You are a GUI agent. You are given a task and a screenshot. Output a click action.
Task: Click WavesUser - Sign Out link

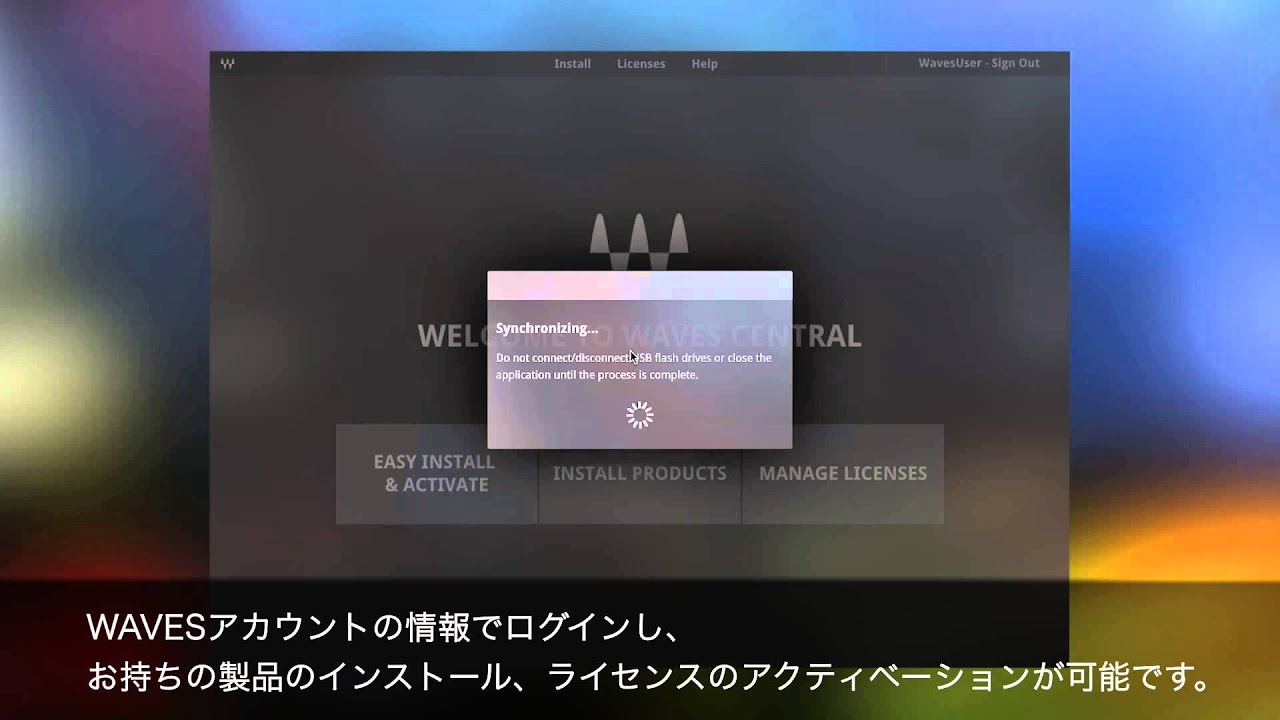[979, 63]
